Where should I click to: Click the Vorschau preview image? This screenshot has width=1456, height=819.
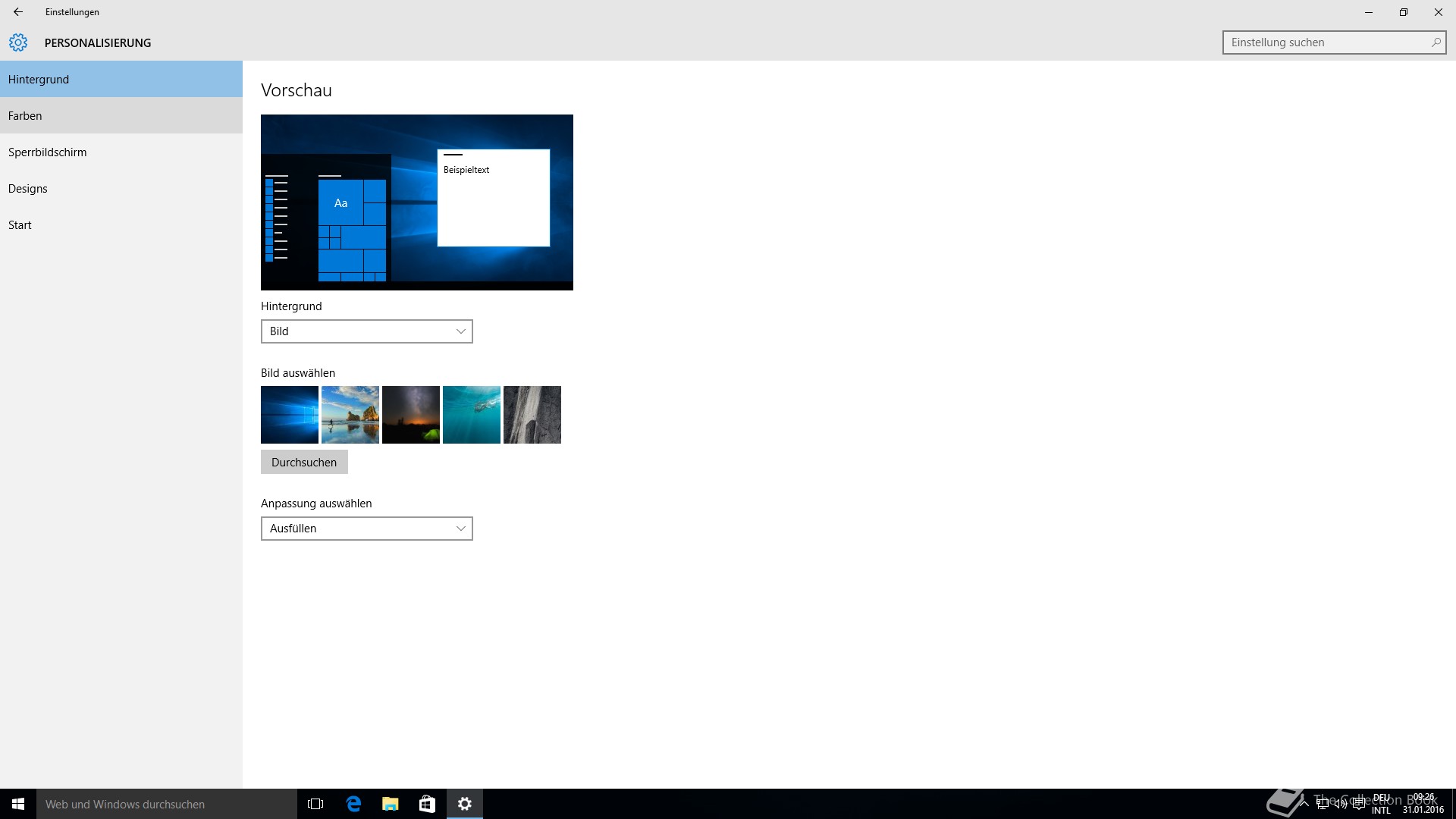click(417, 202)
